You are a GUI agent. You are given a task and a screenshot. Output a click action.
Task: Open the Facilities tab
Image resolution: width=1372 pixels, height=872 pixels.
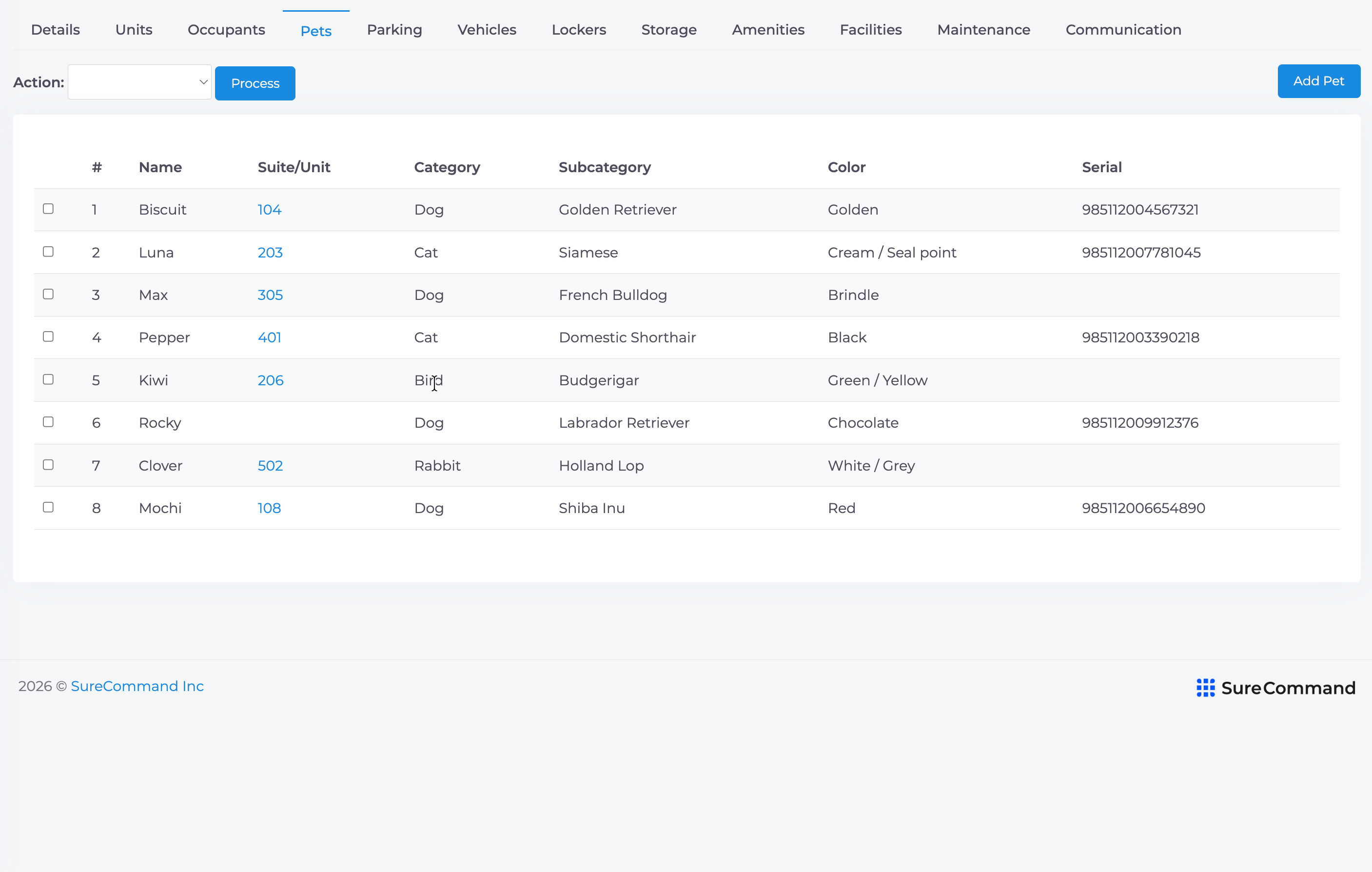(871, 30)
